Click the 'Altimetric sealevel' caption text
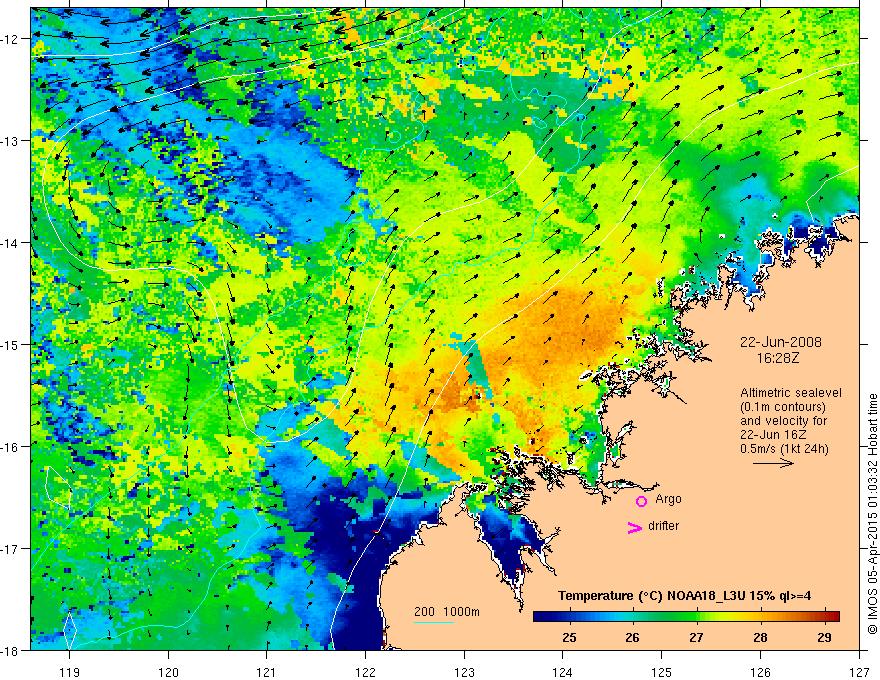The image size is (880, 680). pos(791,393)
